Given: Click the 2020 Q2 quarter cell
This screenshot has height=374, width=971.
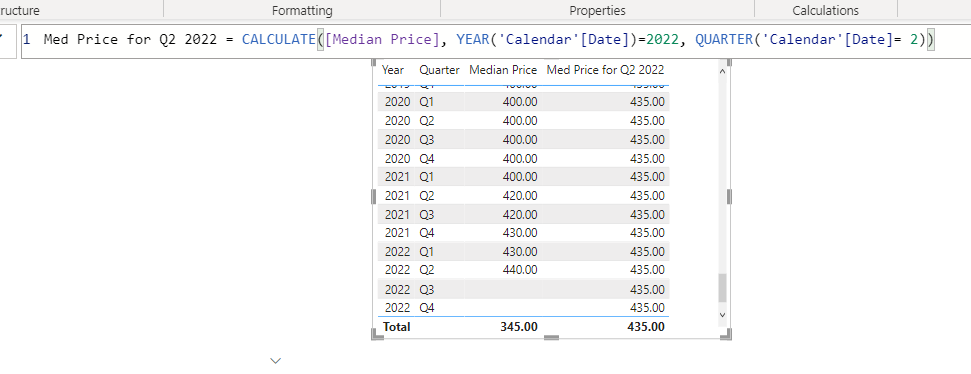Looking at the screenshot, I should pos(427,120).
